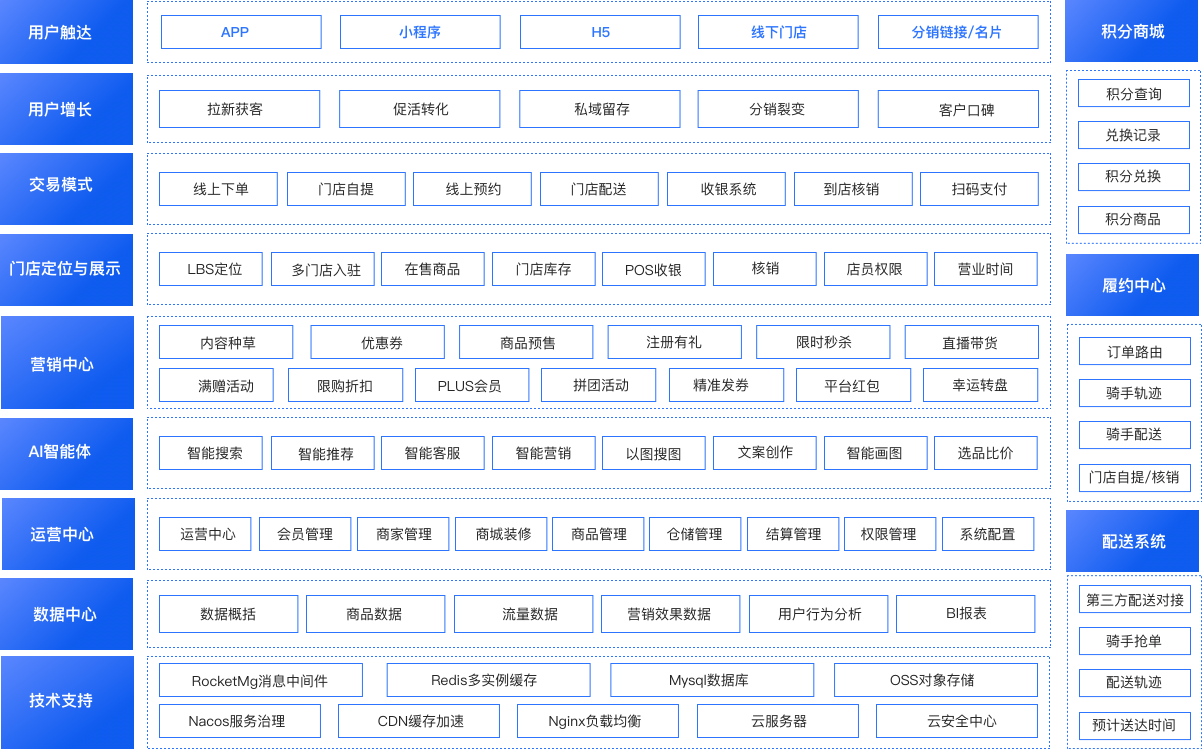Viewport: 1202px width, 749px height.
Task: Open 商品管理 in 运营中心 row
Action: (598, 534)
